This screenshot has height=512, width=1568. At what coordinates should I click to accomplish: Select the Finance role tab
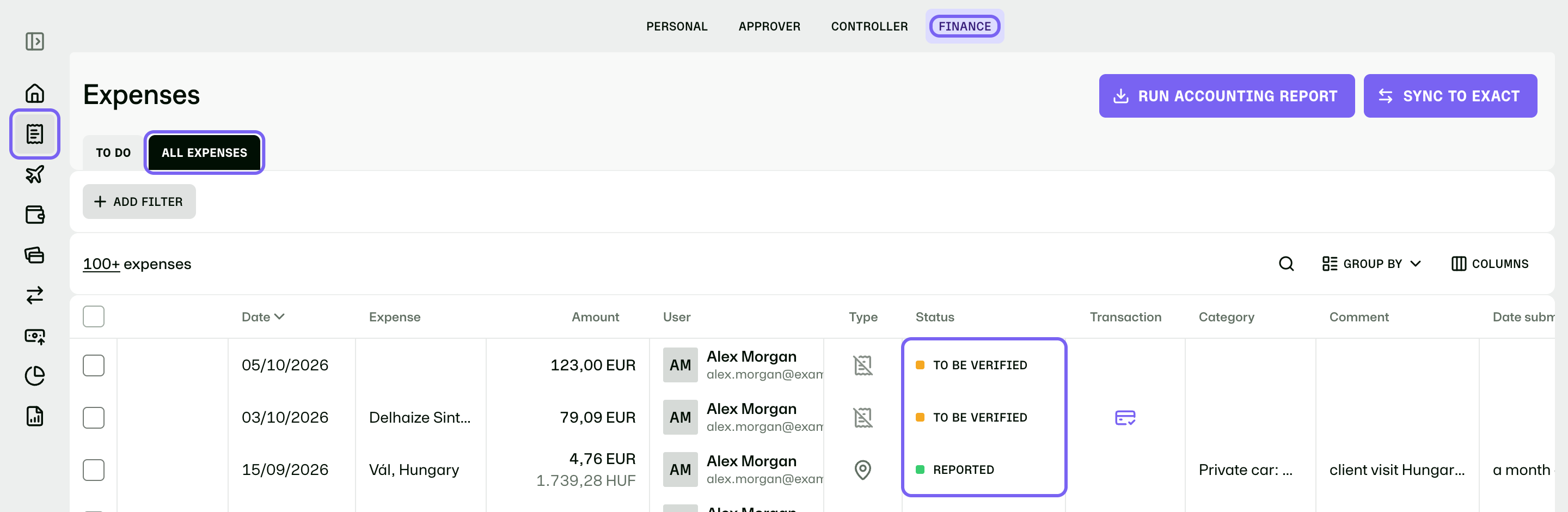coord(964,26)
